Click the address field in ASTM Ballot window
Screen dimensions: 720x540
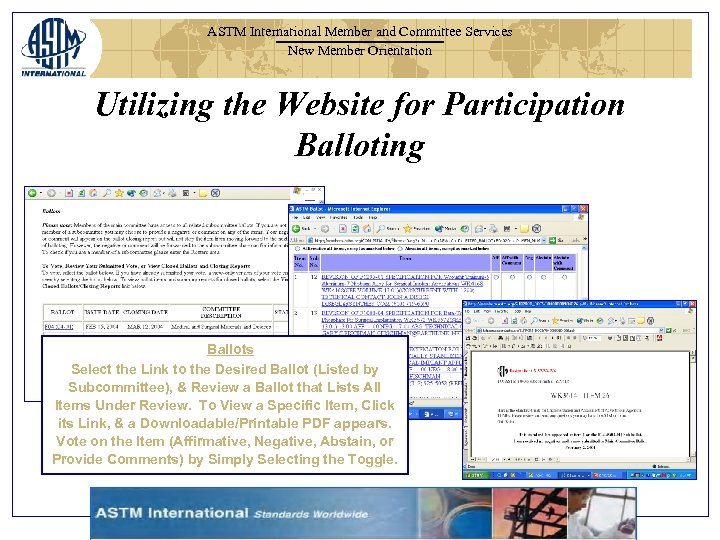428,240
